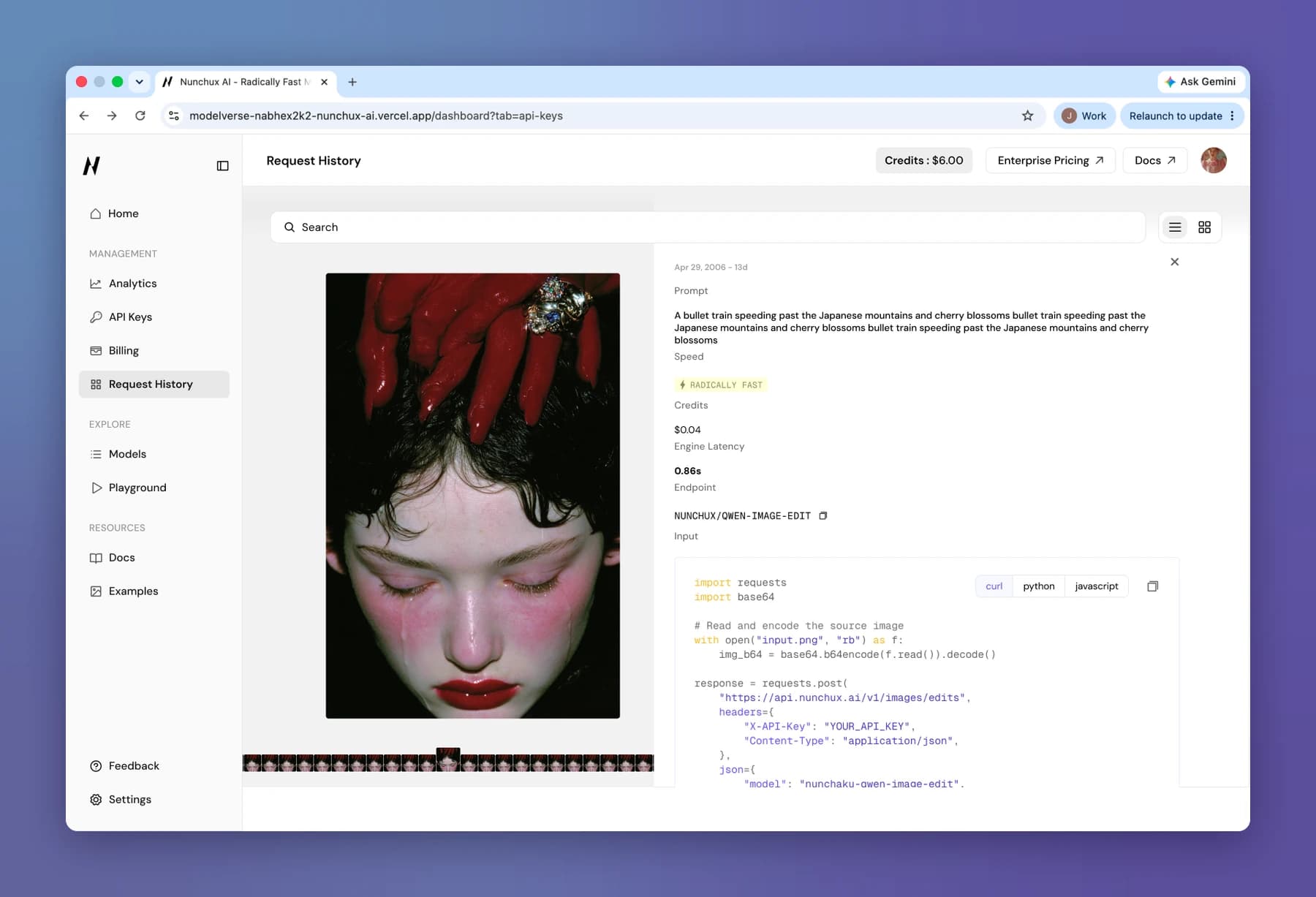
Task: Open user profile avatar menu
Action: 1214,161
